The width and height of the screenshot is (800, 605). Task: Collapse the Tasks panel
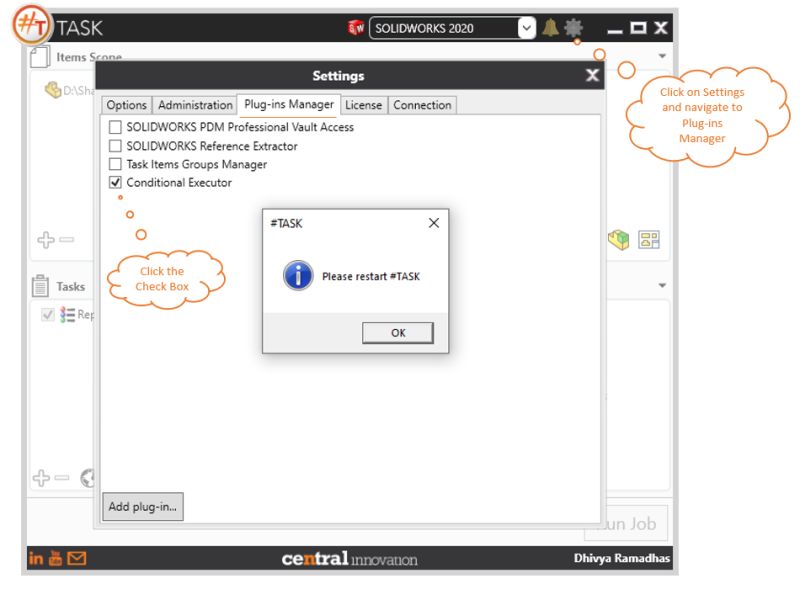[663, 285]
